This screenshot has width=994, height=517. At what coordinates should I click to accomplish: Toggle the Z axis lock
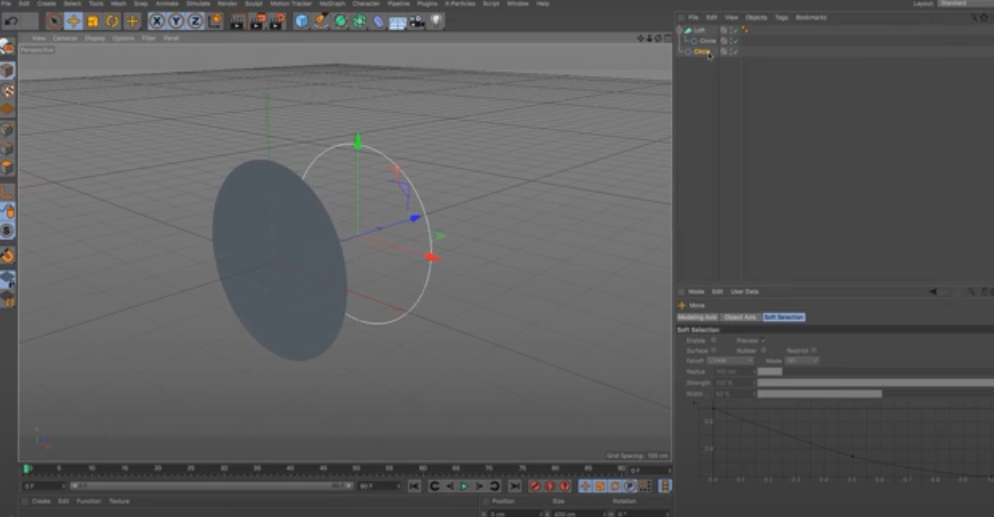pyautogui.click(x=195, y=22)
